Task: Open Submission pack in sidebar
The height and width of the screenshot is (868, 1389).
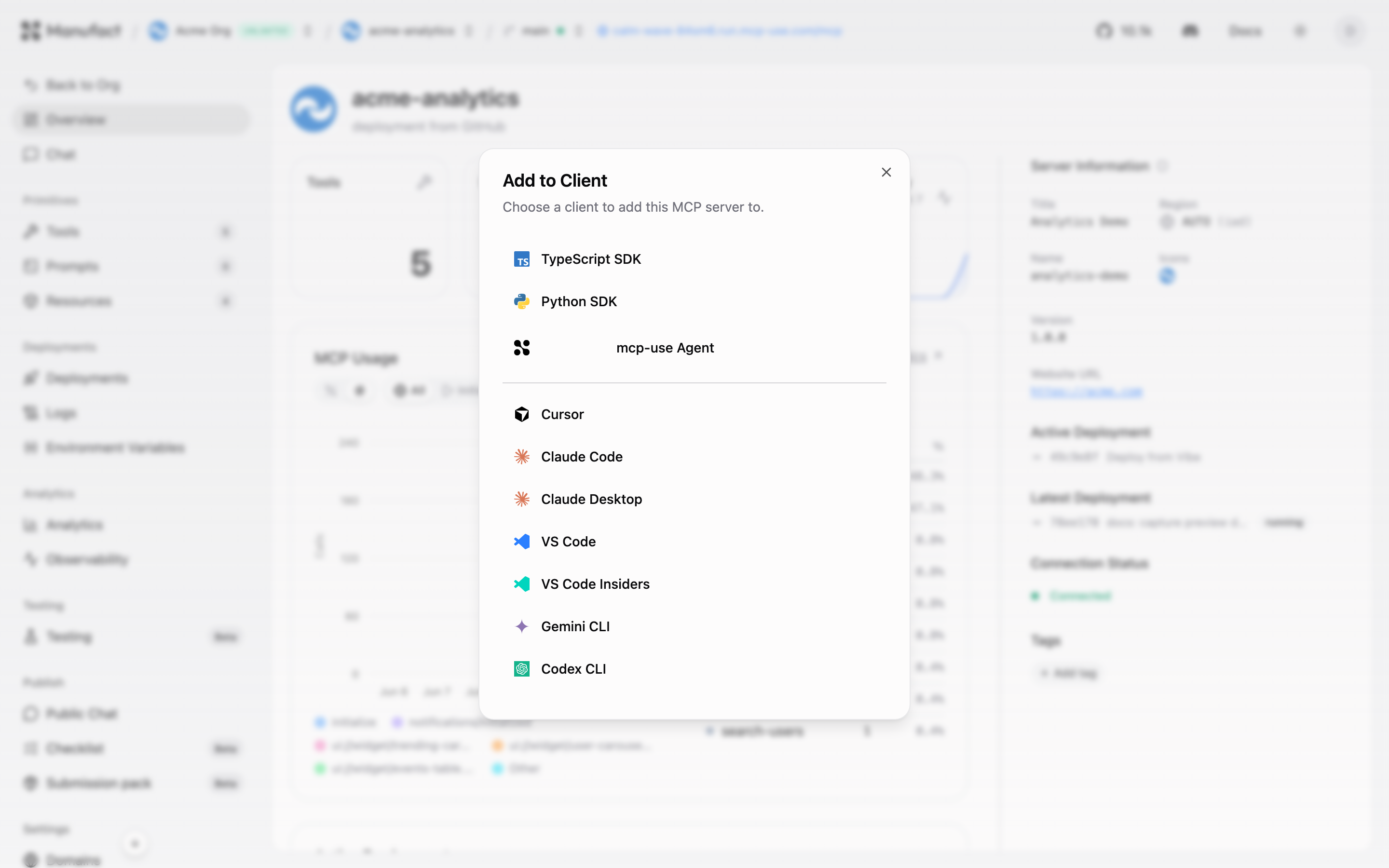Action: click(x=132, y=784)
